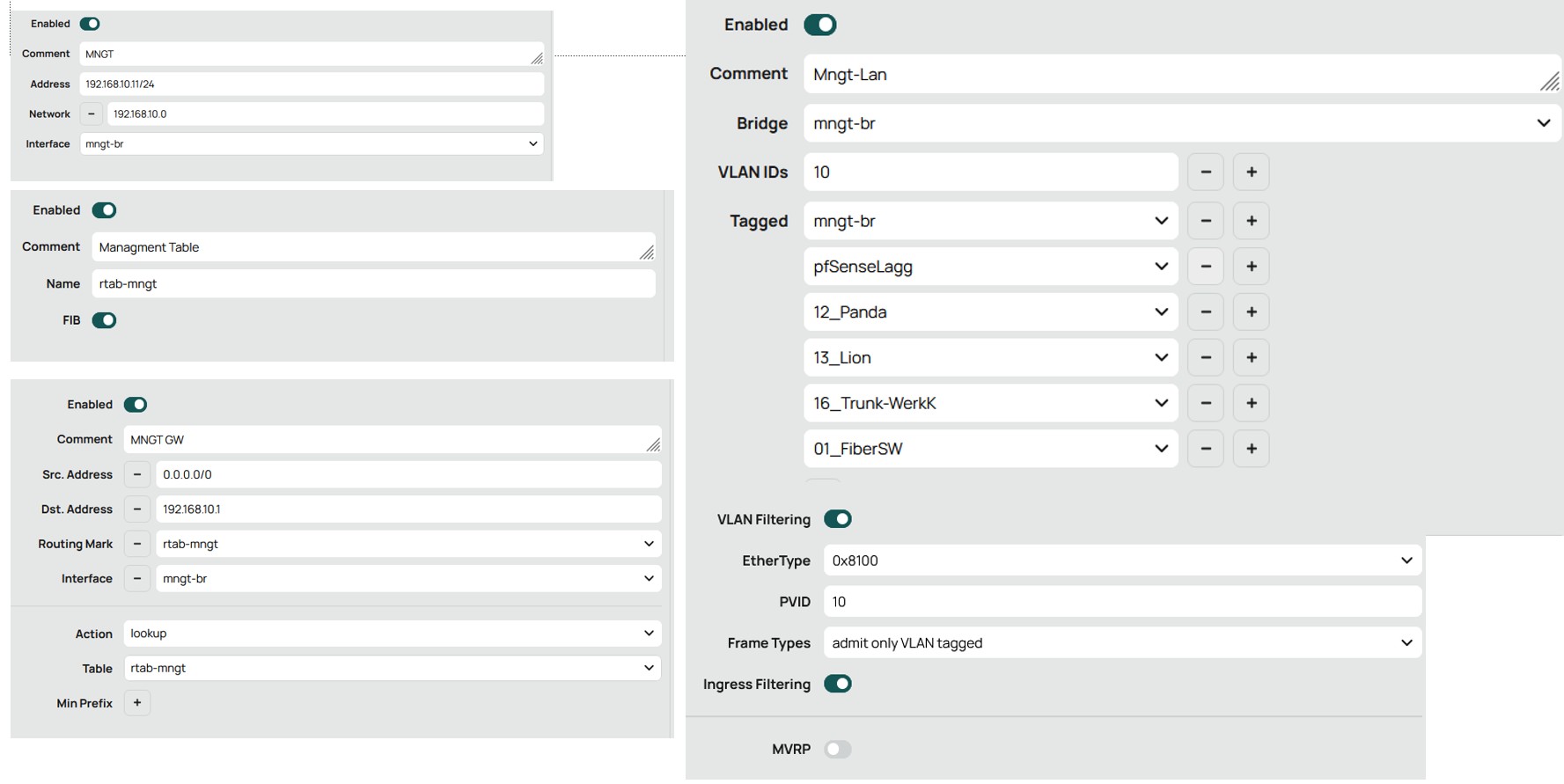1564x784 pixels.
Task: Click the plus button beside VLAN IDs
Action: [1251, 172]
